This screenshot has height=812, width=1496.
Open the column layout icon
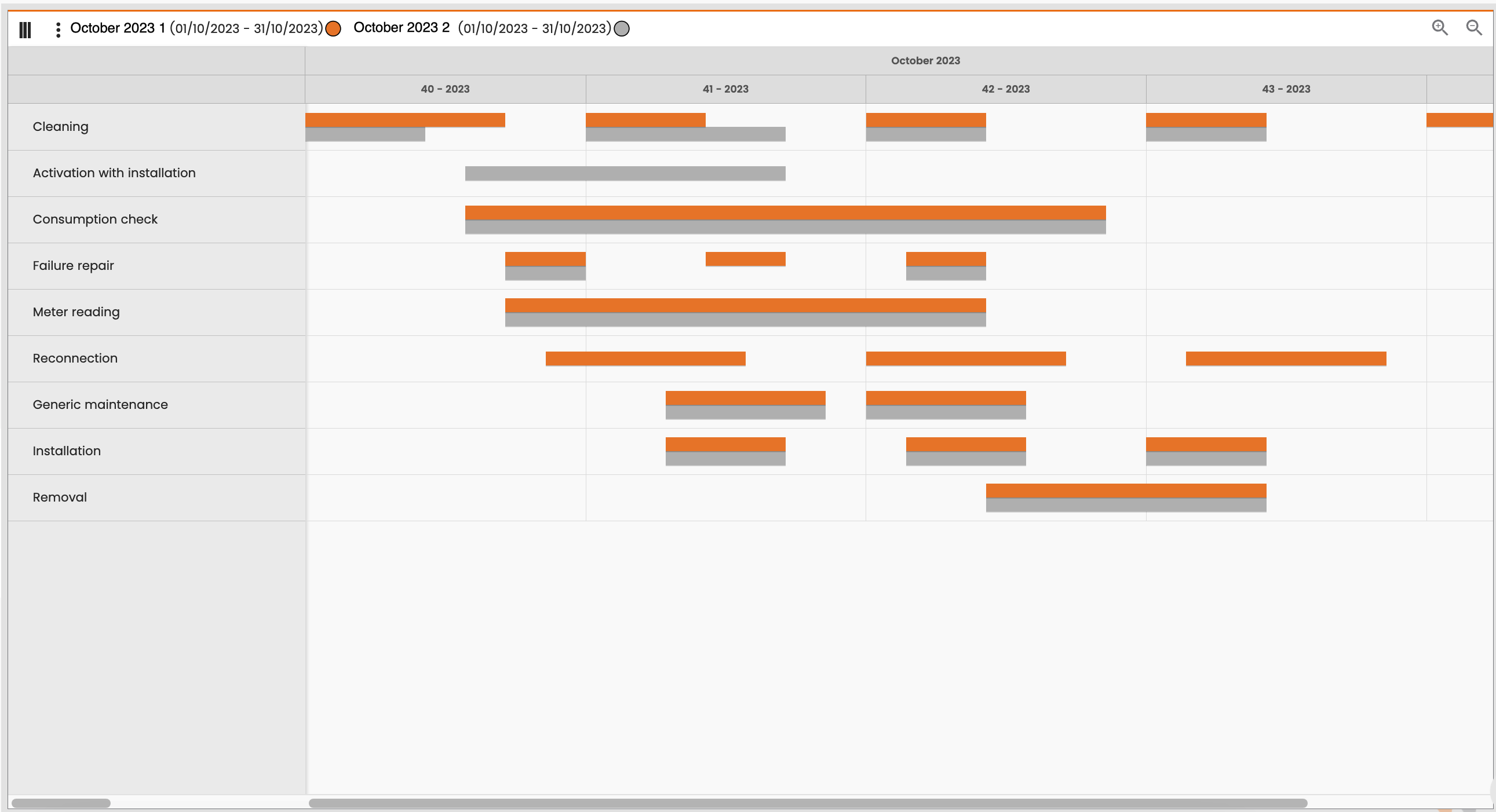point(25,29)
